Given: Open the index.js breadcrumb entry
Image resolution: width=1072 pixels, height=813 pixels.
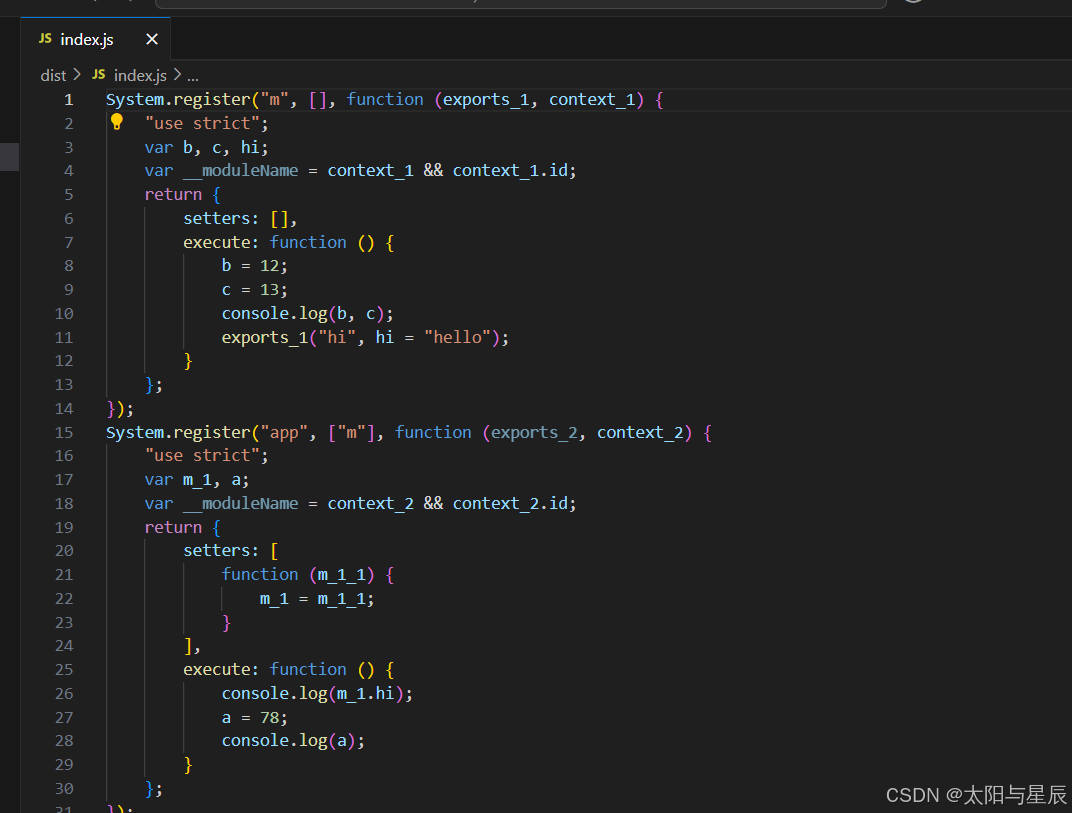Looking at the screenshot, I should 140,75.
